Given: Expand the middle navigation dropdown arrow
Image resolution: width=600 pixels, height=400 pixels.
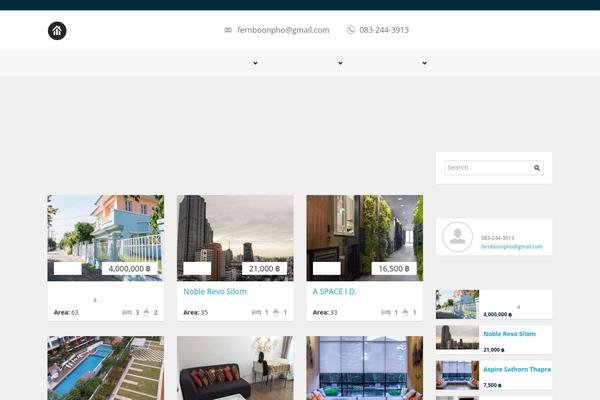Looking at the screenshot, I should [x=340, y=63].
